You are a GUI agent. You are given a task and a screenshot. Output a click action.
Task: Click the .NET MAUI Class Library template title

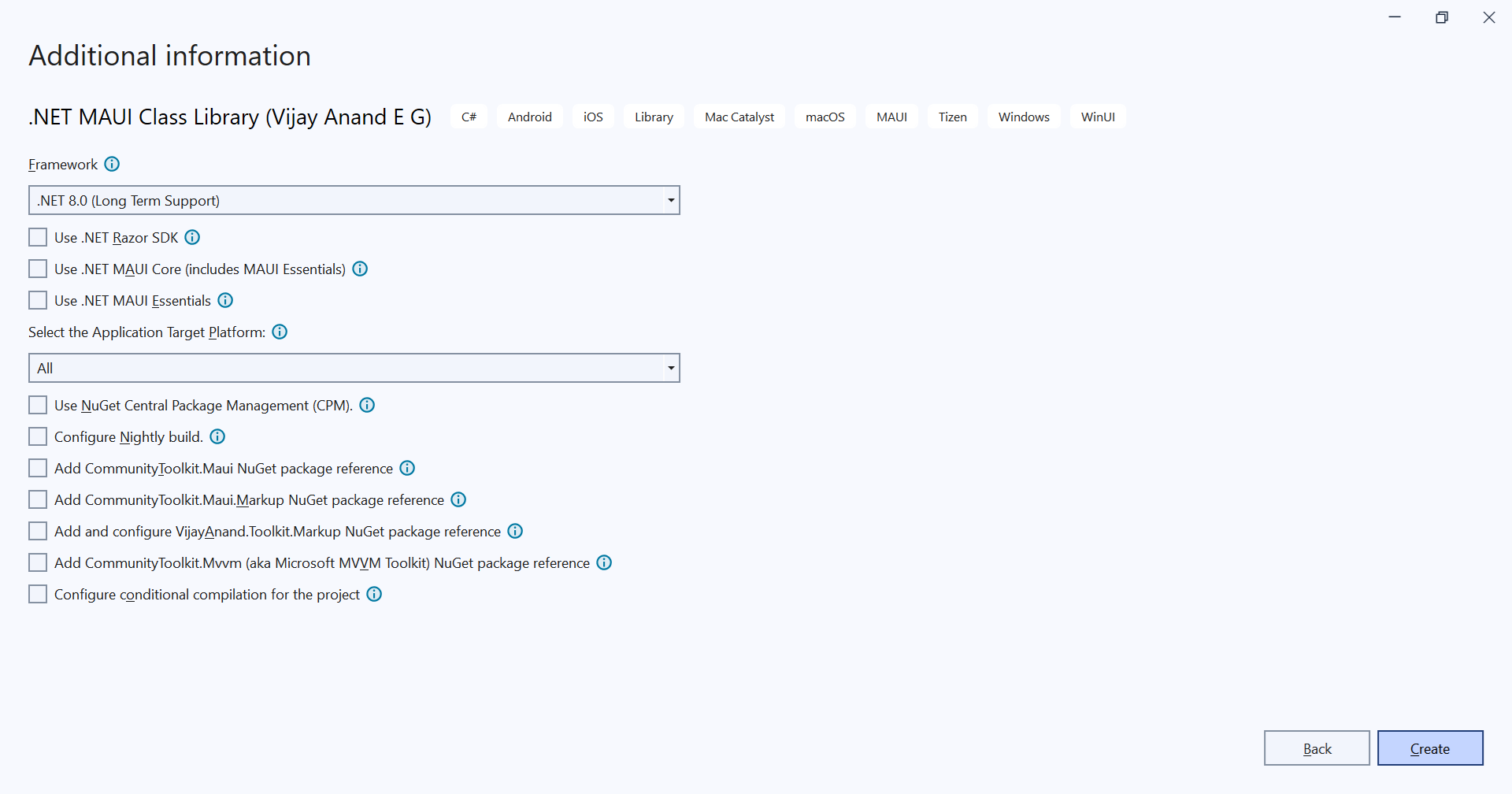coord(230,117)
